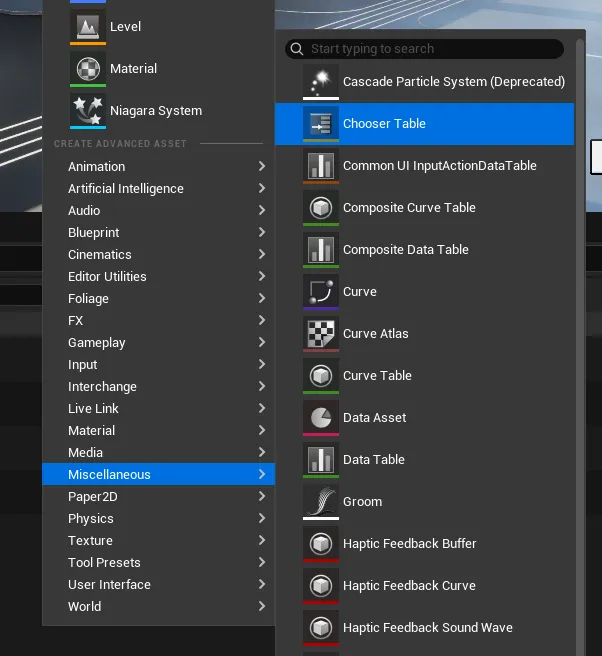Choose the 'Data Table' label

point(374,459)
